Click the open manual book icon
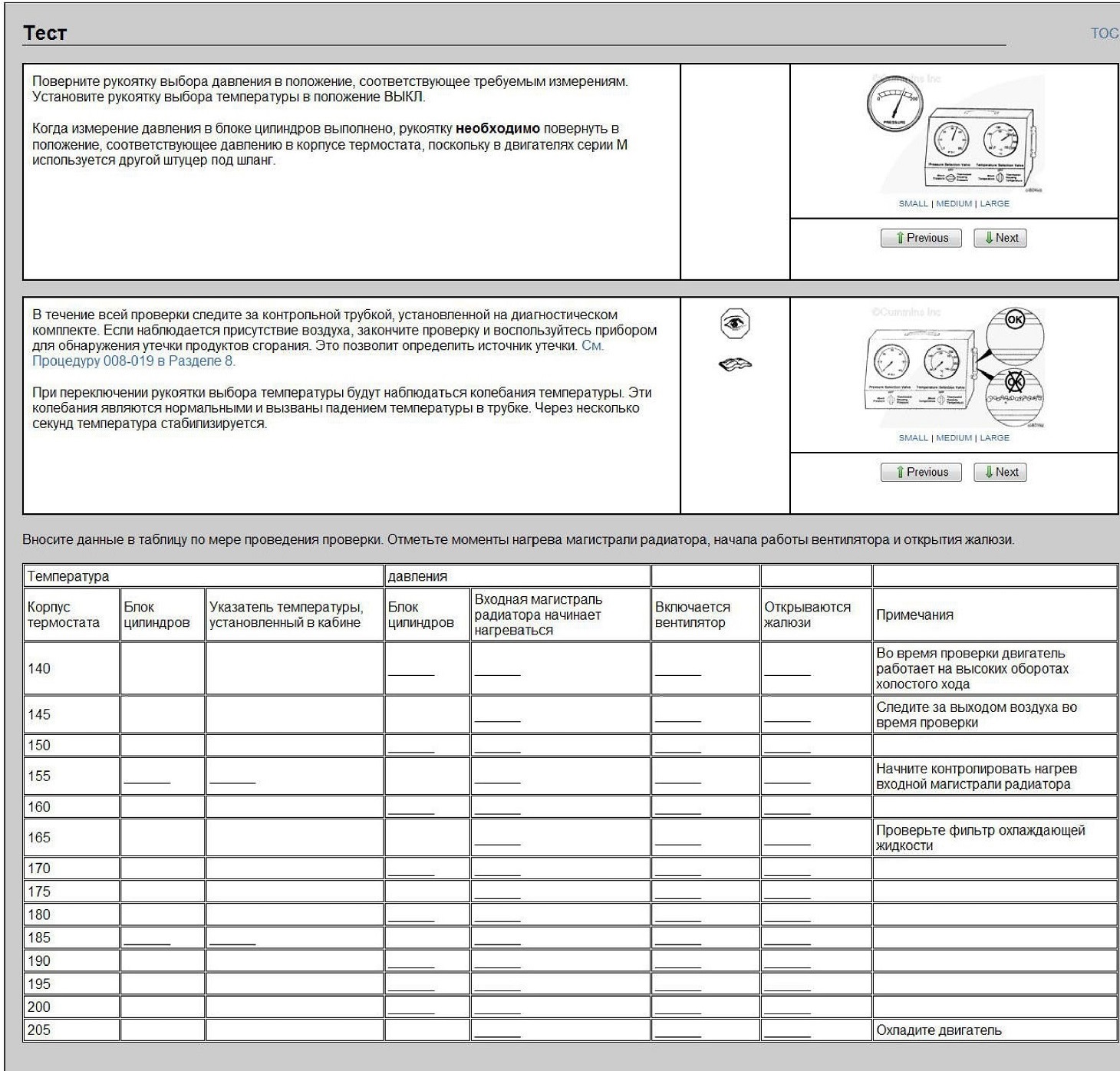The image size is (1120, 1071). (735, 364)
